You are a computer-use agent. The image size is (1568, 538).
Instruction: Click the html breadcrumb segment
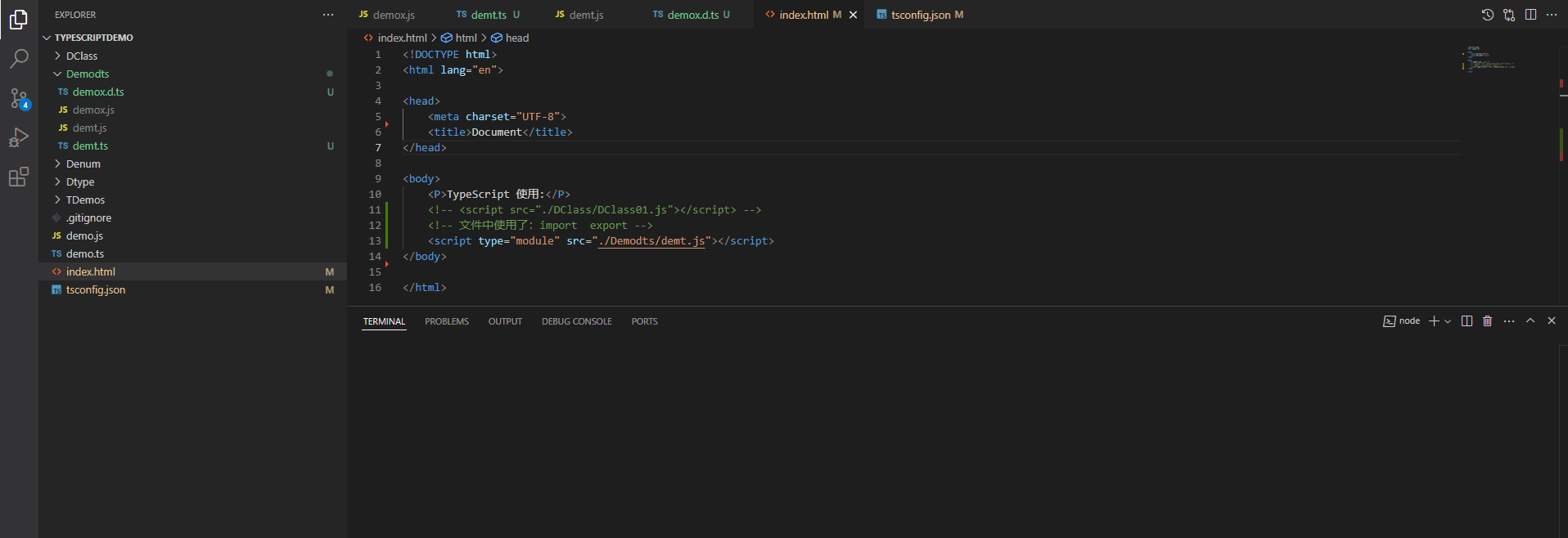pos(459,38)
